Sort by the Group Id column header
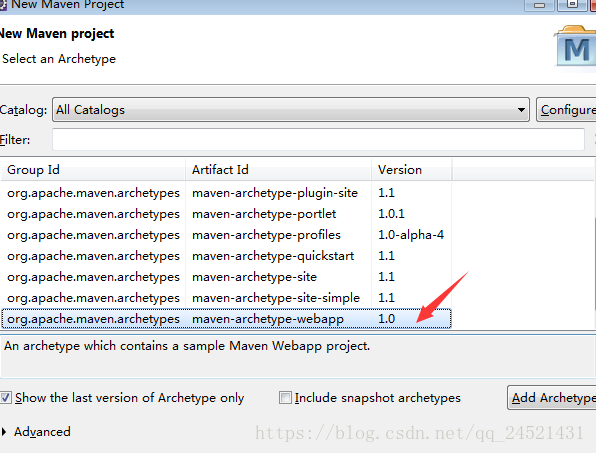 click(93, 169)
